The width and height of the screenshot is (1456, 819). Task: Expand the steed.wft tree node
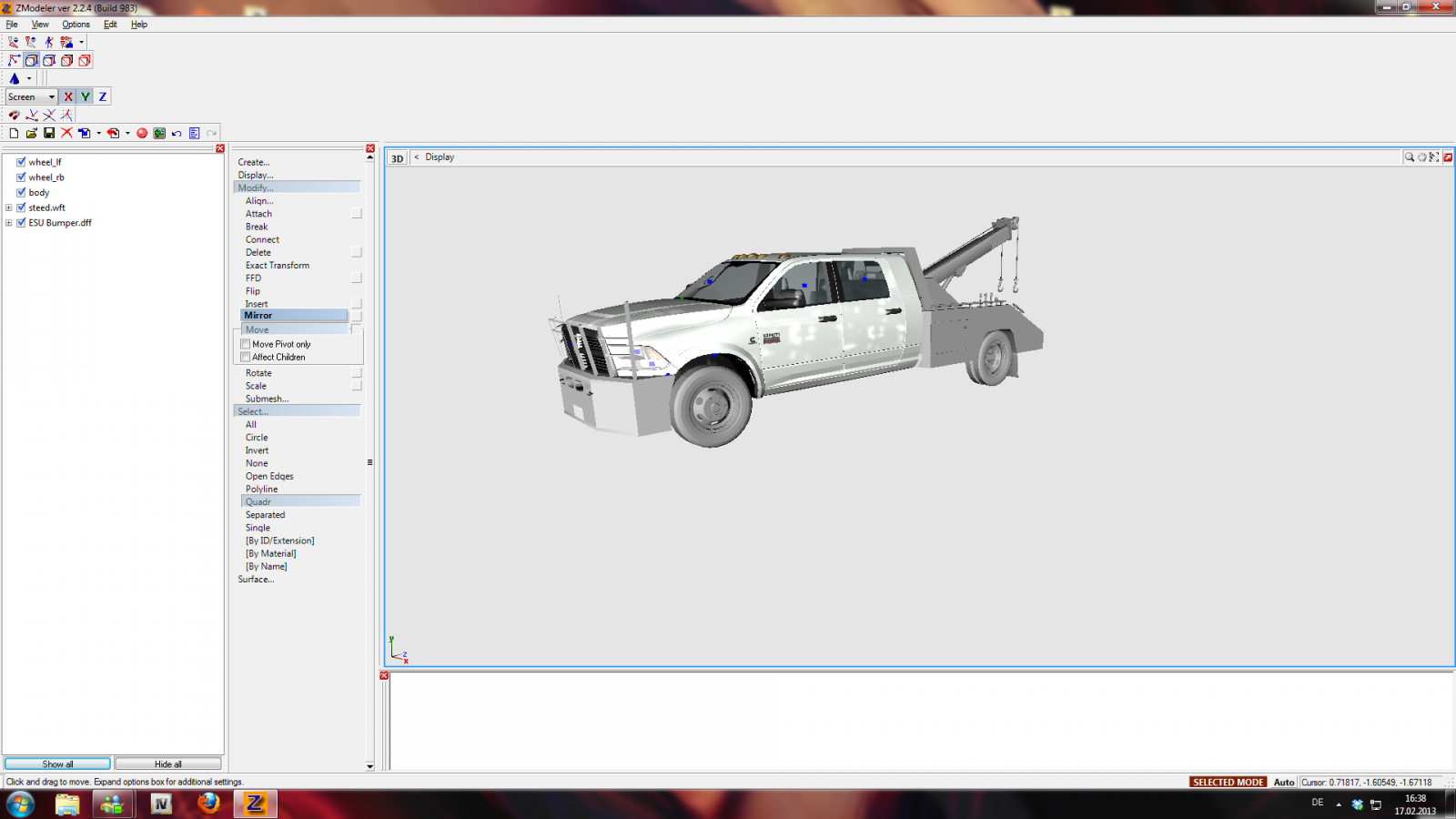pyautogui.click(x=9, y=207)
